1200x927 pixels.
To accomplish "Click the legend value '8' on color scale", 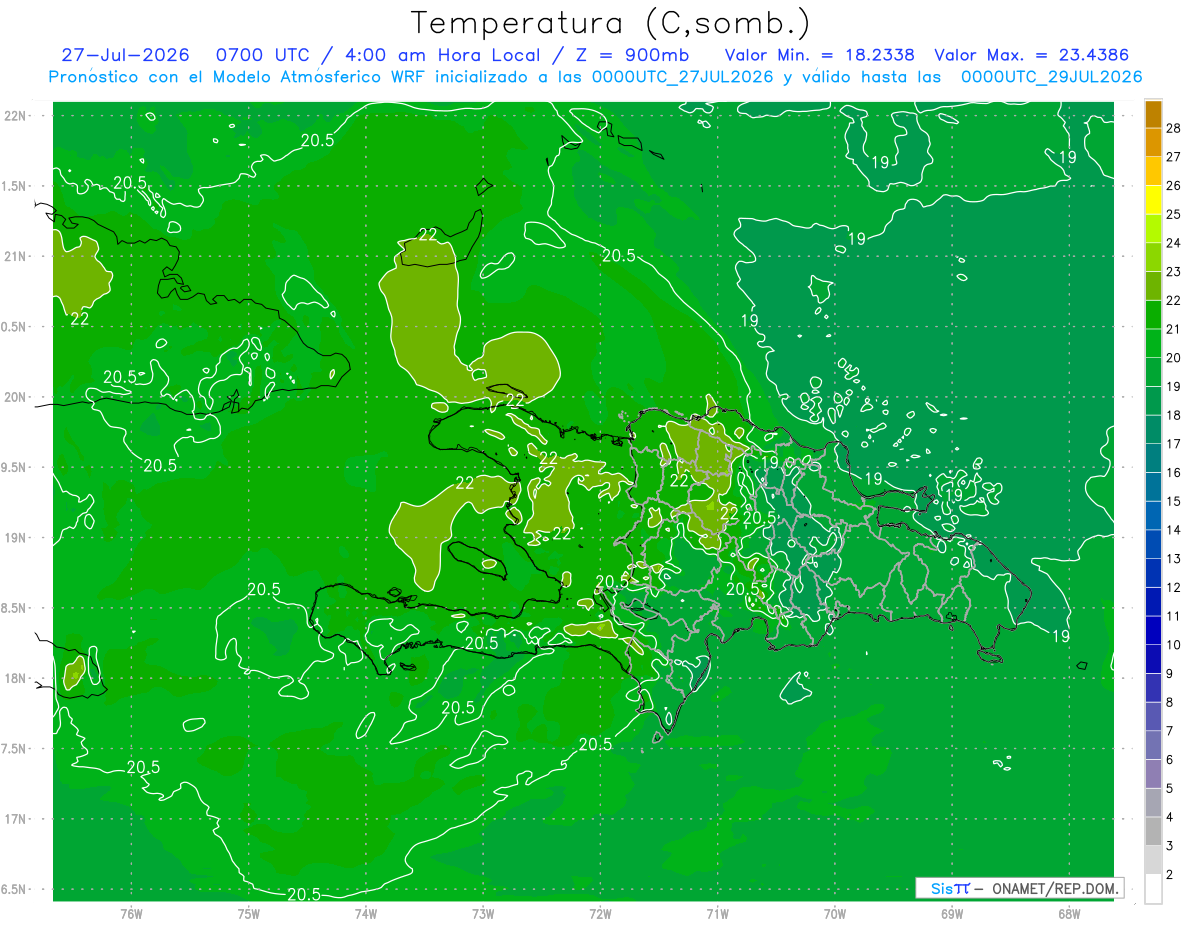I will [x=1171, y=702].
